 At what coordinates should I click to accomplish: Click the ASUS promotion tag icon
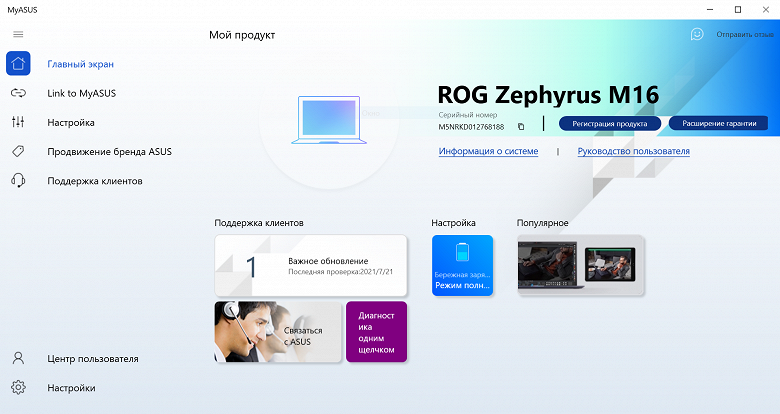tap(18, 151)
